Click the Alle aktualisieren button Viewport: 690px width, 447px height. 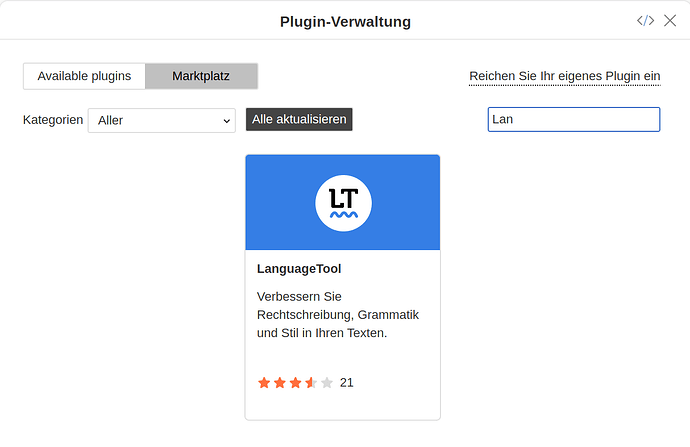[x=299, y=119]
